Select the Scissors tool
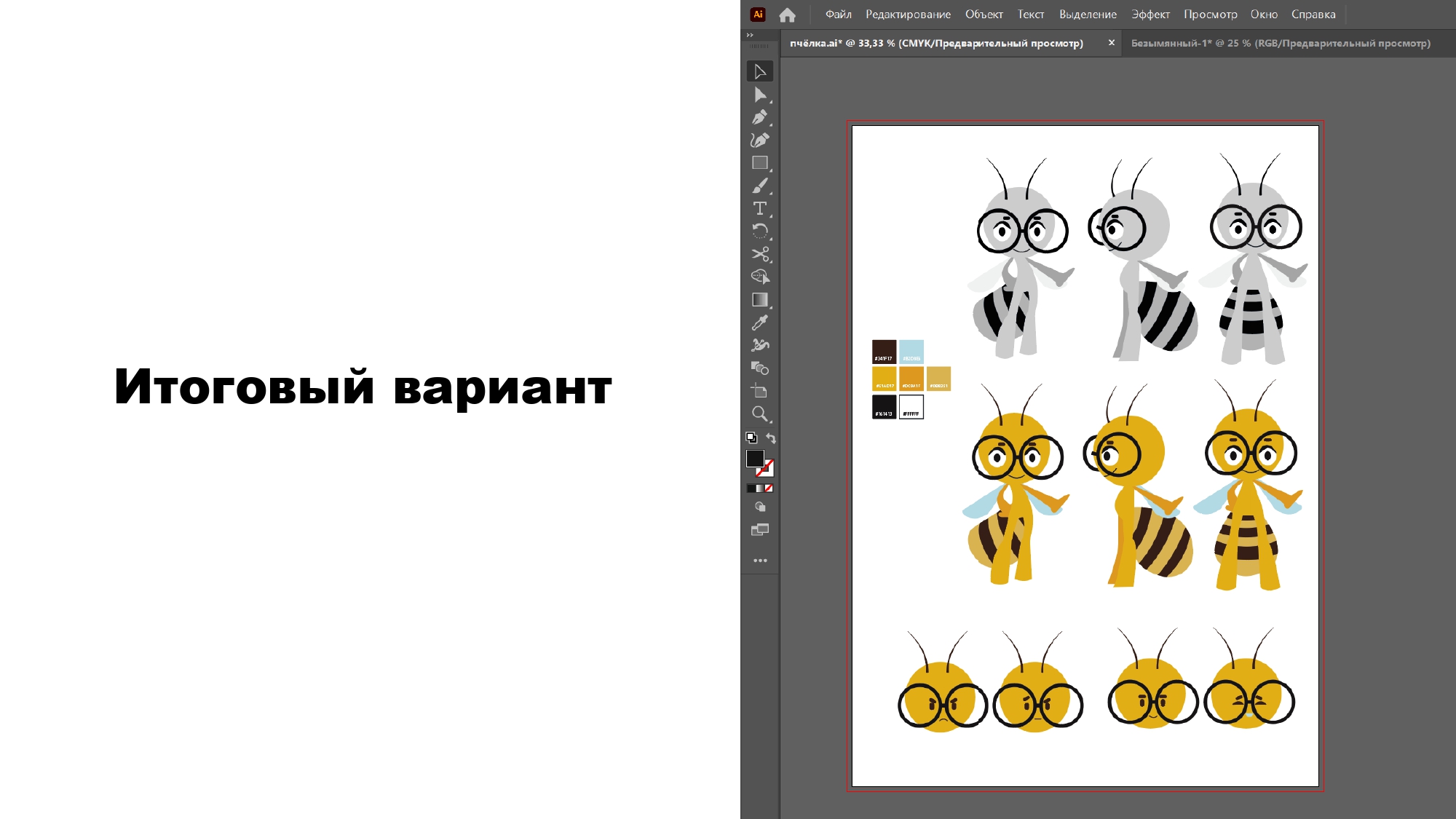1456x819 pixels. [x=759, y=254]
